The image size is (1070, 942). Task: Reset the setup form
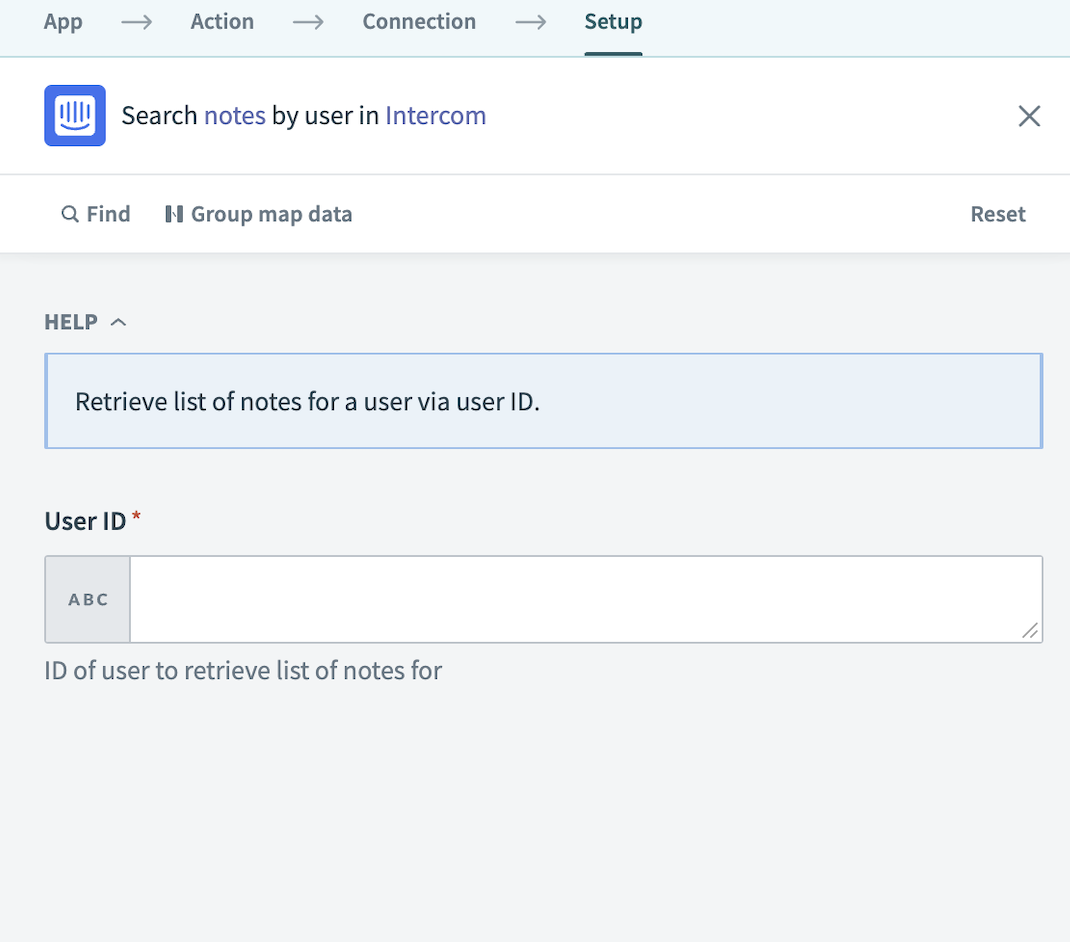point(998,214)
